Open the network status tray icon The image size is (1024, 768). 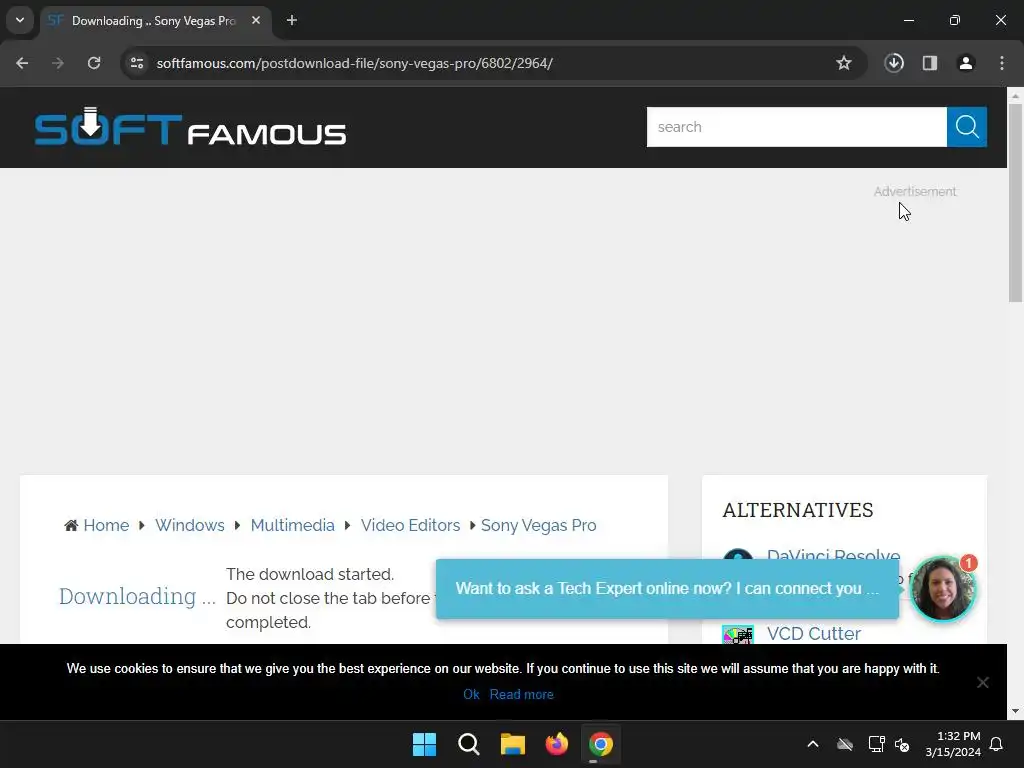tap(876, 744)
